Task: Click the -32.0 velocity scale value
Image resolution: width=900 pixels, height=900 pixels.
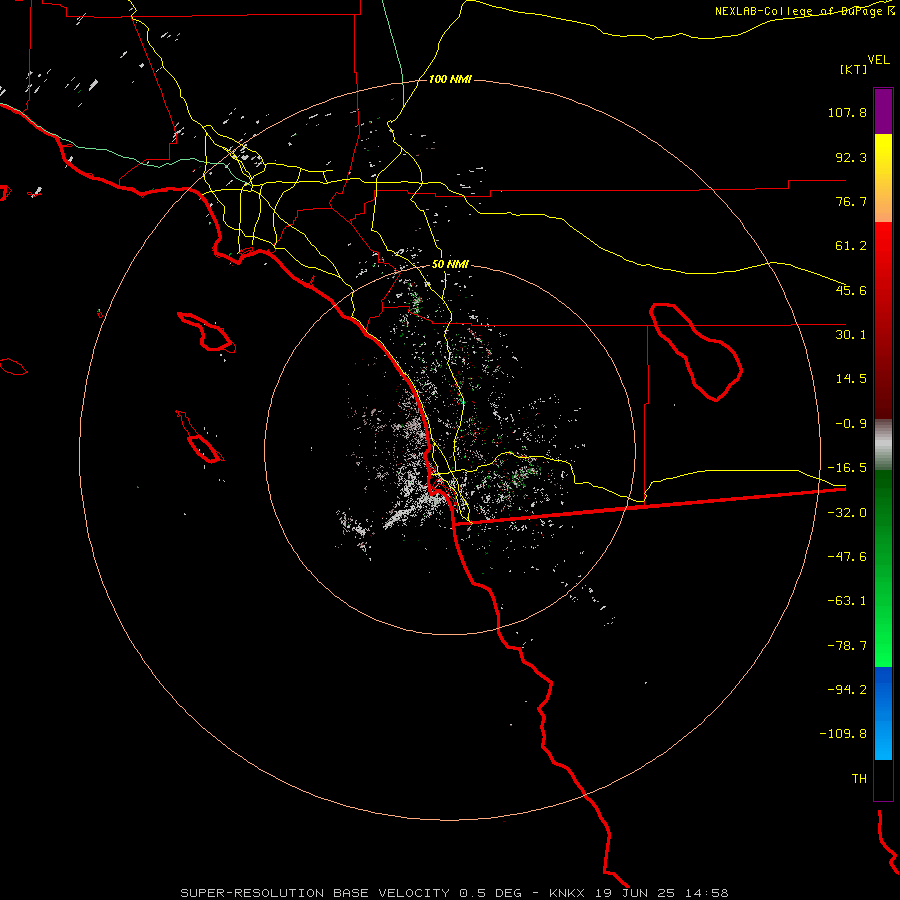Action: [847, 513]
